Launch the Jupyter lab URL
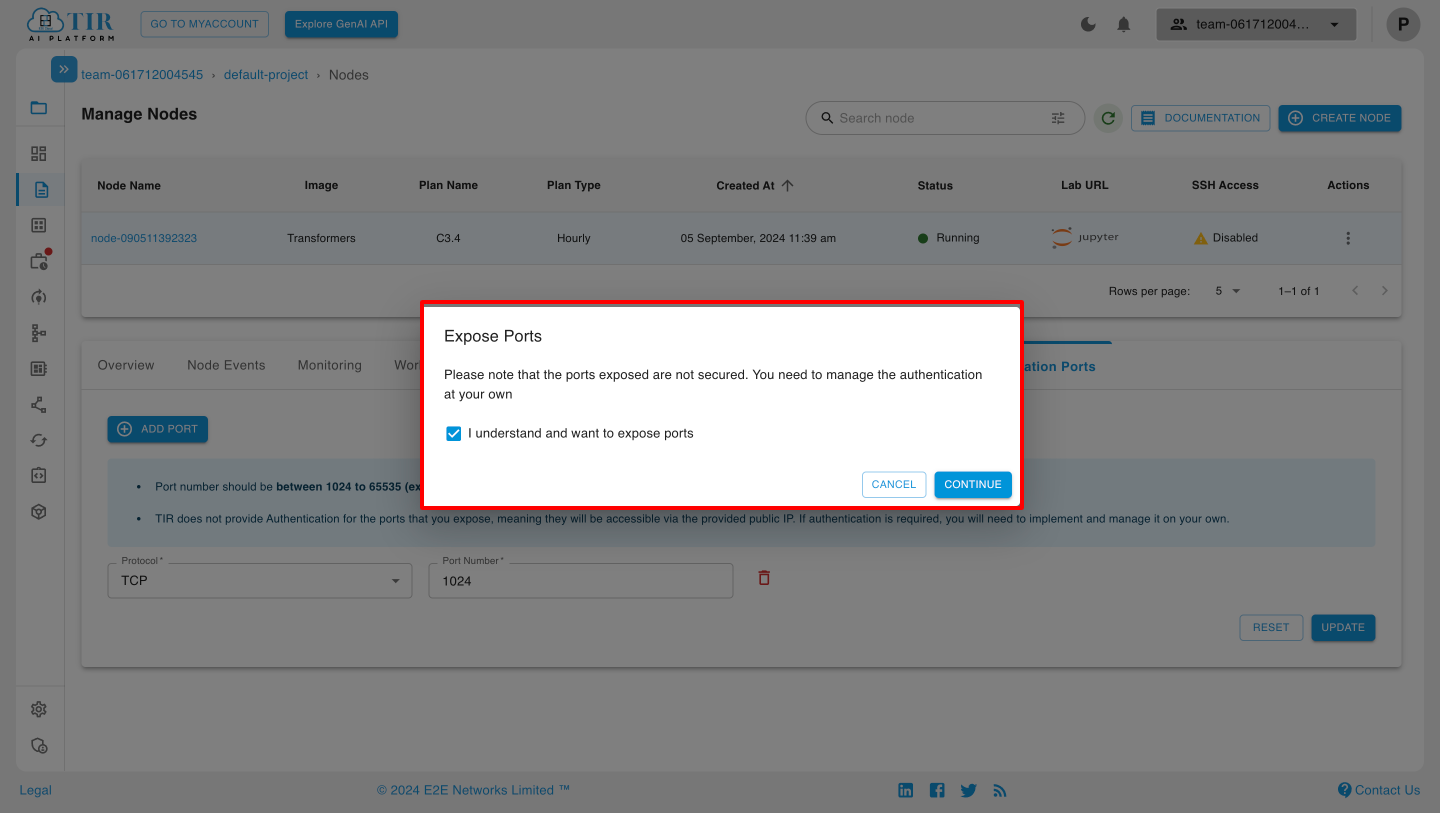1440x813 pixels. click(1085, 238)
